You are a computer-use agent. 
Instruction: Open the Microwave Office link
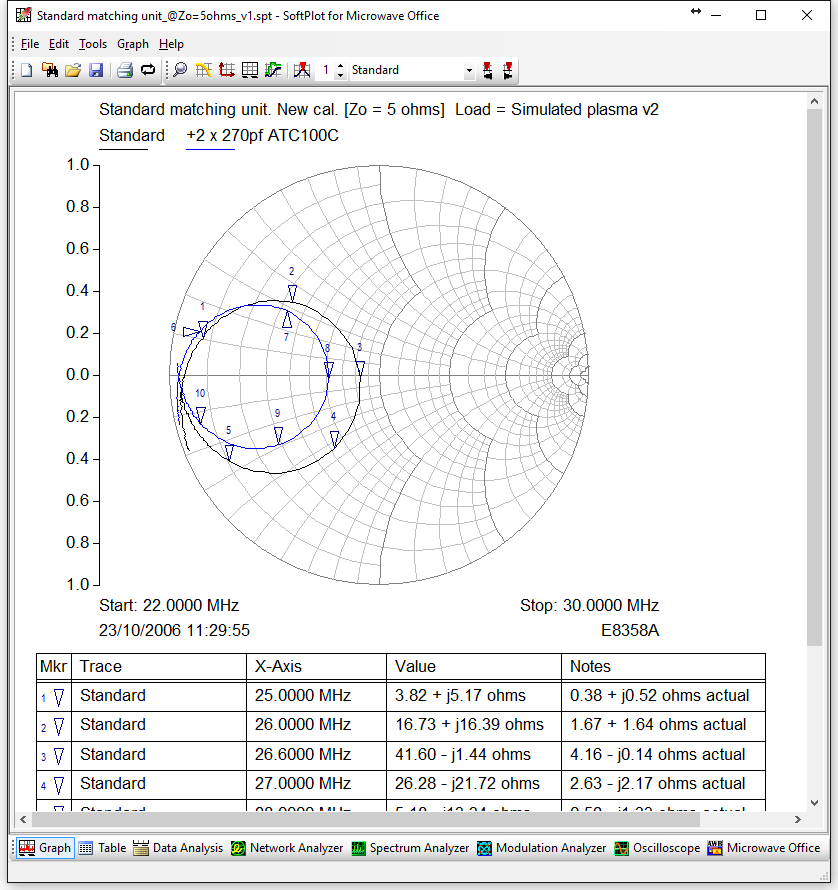764,848
